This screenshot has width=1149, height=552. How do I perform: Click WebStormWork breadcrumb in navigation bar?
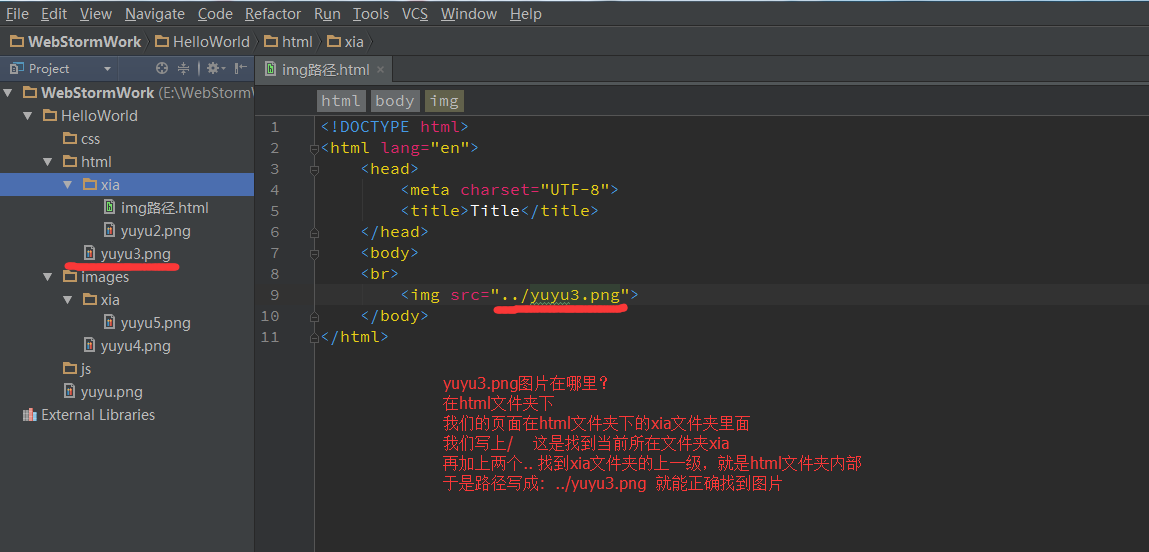click(75, 42)
